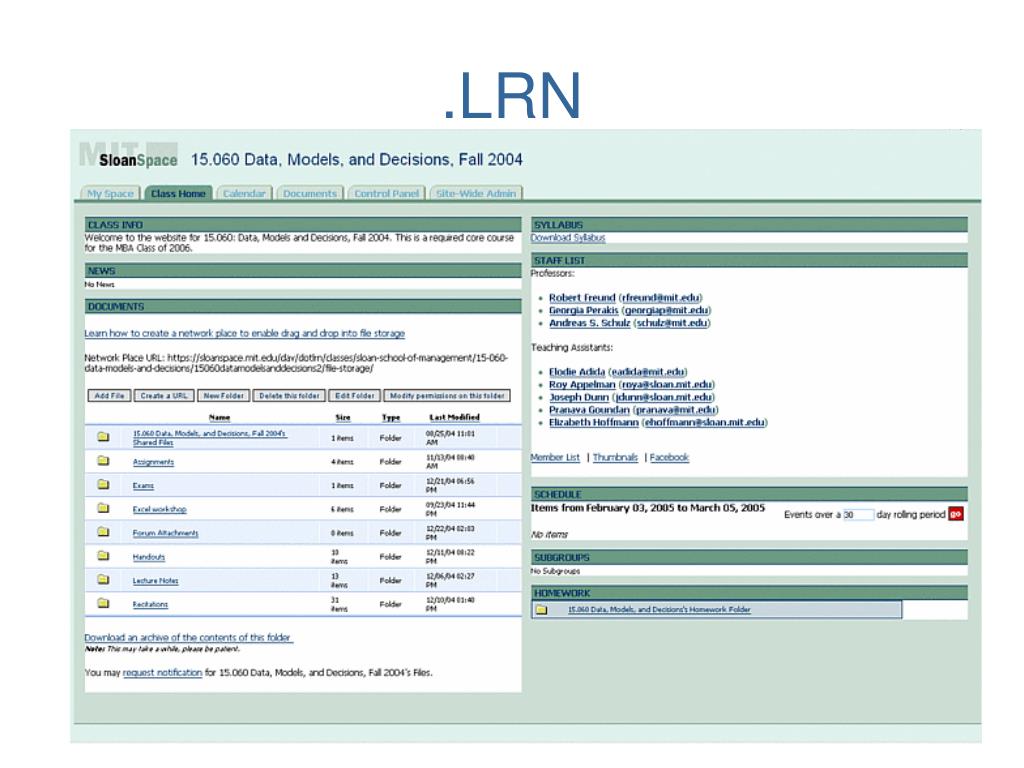Screen dimensions: 1024x768
Task: Click the Create a URL button
Action: coord(163,396)
